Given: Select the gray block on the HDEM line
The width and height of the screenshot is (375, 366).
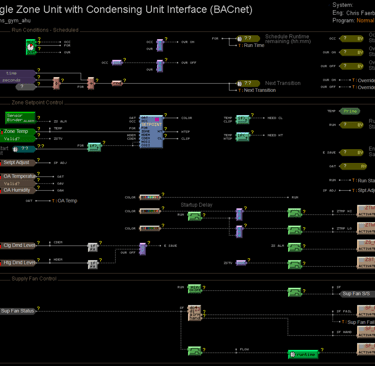Looking at the screenshot, I should point(93,265).
